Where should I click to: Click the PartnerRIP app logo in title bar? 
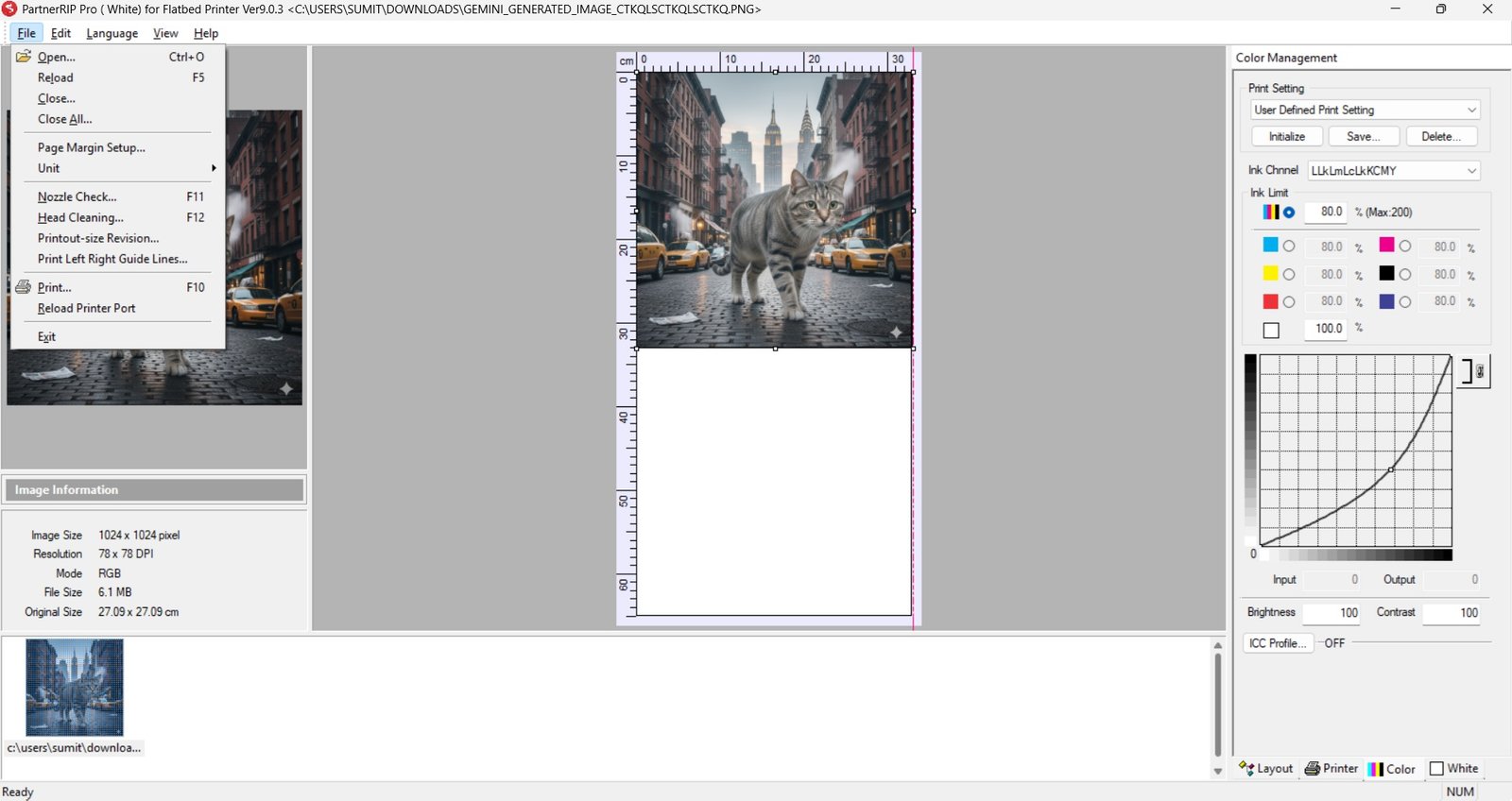point(9,9)
